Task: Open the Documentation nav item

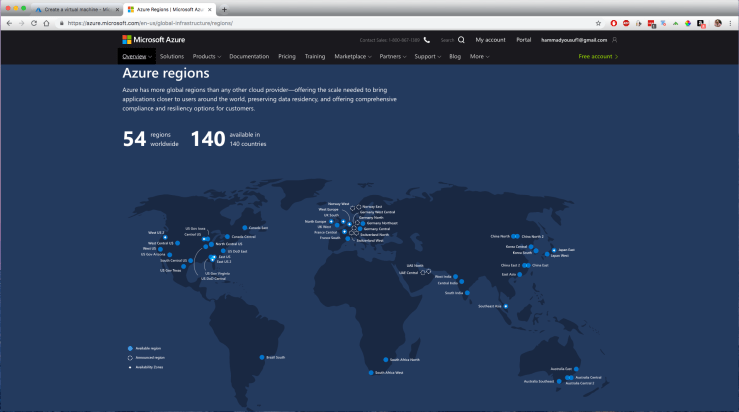Action: point(249,57)
